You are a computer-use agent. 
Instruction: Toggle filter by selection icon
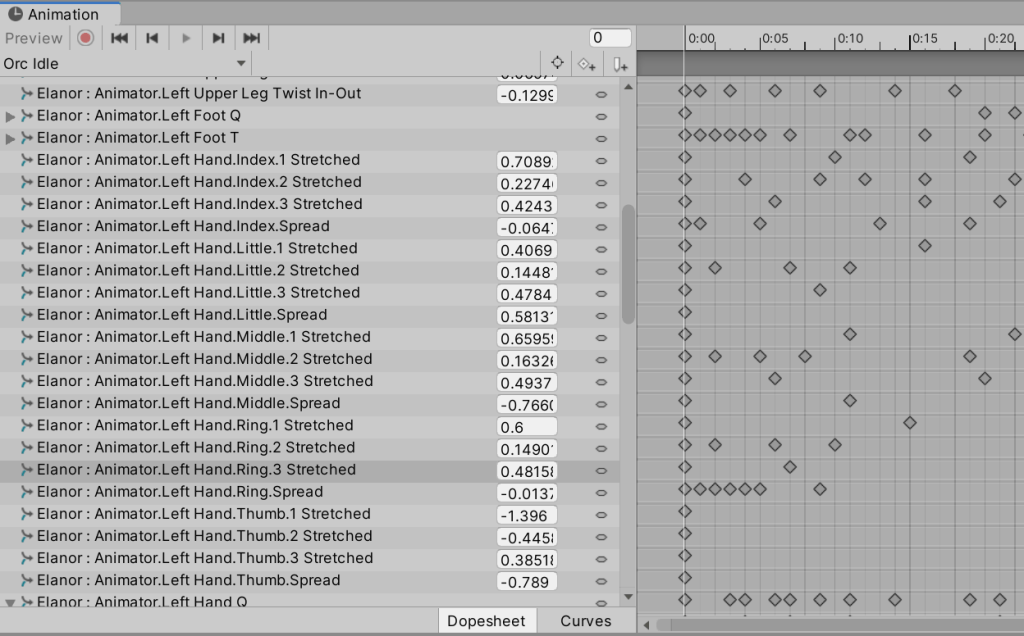click(x=557, y=63)
